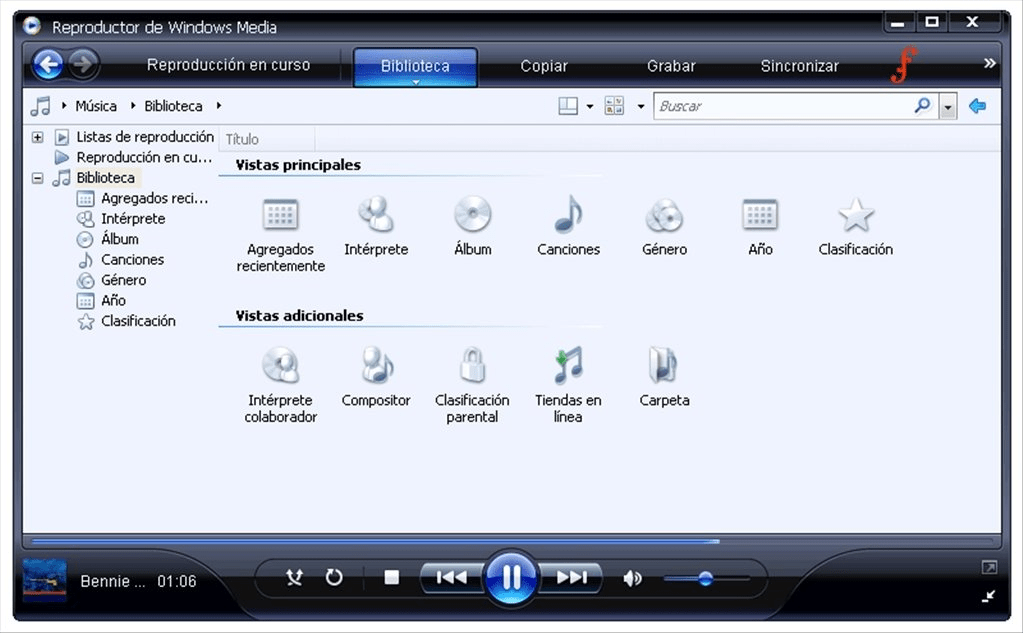The width and height of the screenshot is (1023, 633).
Task: Adjust the volume slider
Action: [706, 578]
